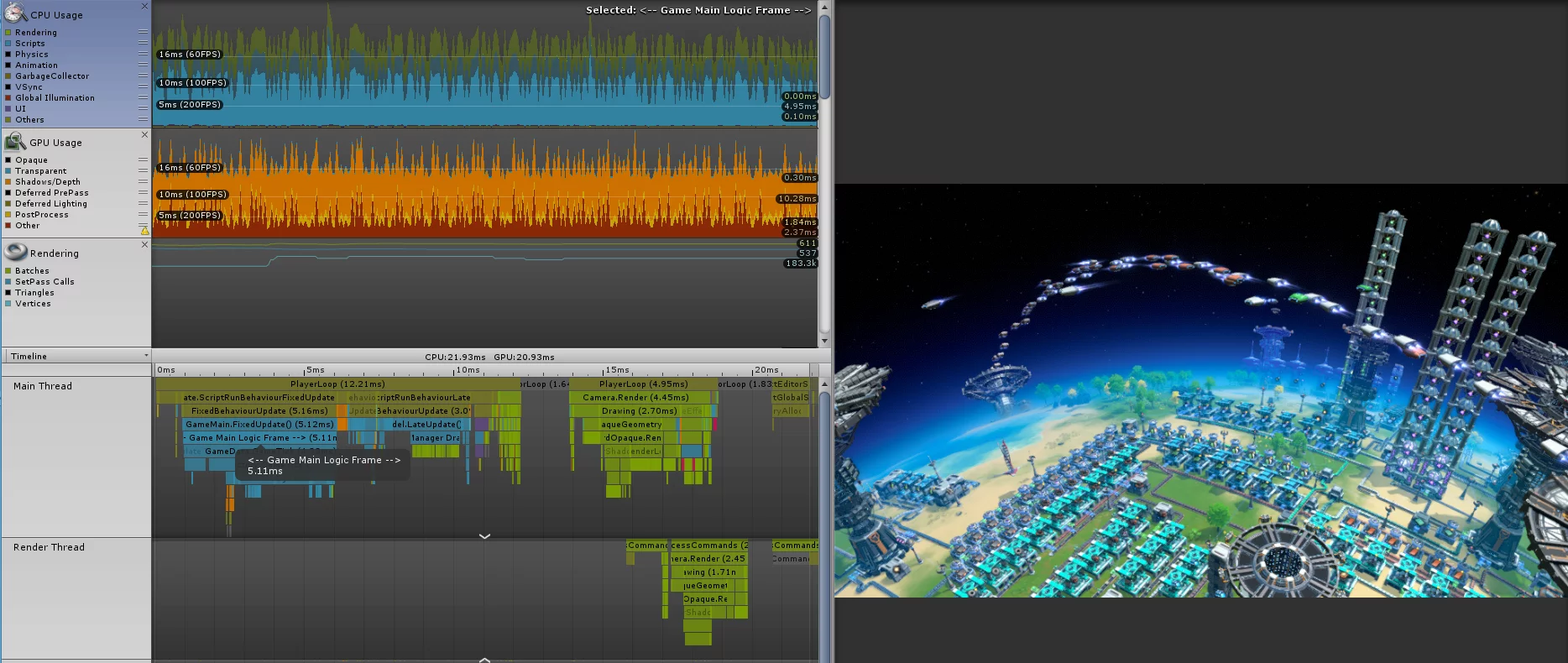Viewport: 1568px width, 663px height.
Task: Click timeline panel scrollbar up arrow
Action: (x=824, y=384)
